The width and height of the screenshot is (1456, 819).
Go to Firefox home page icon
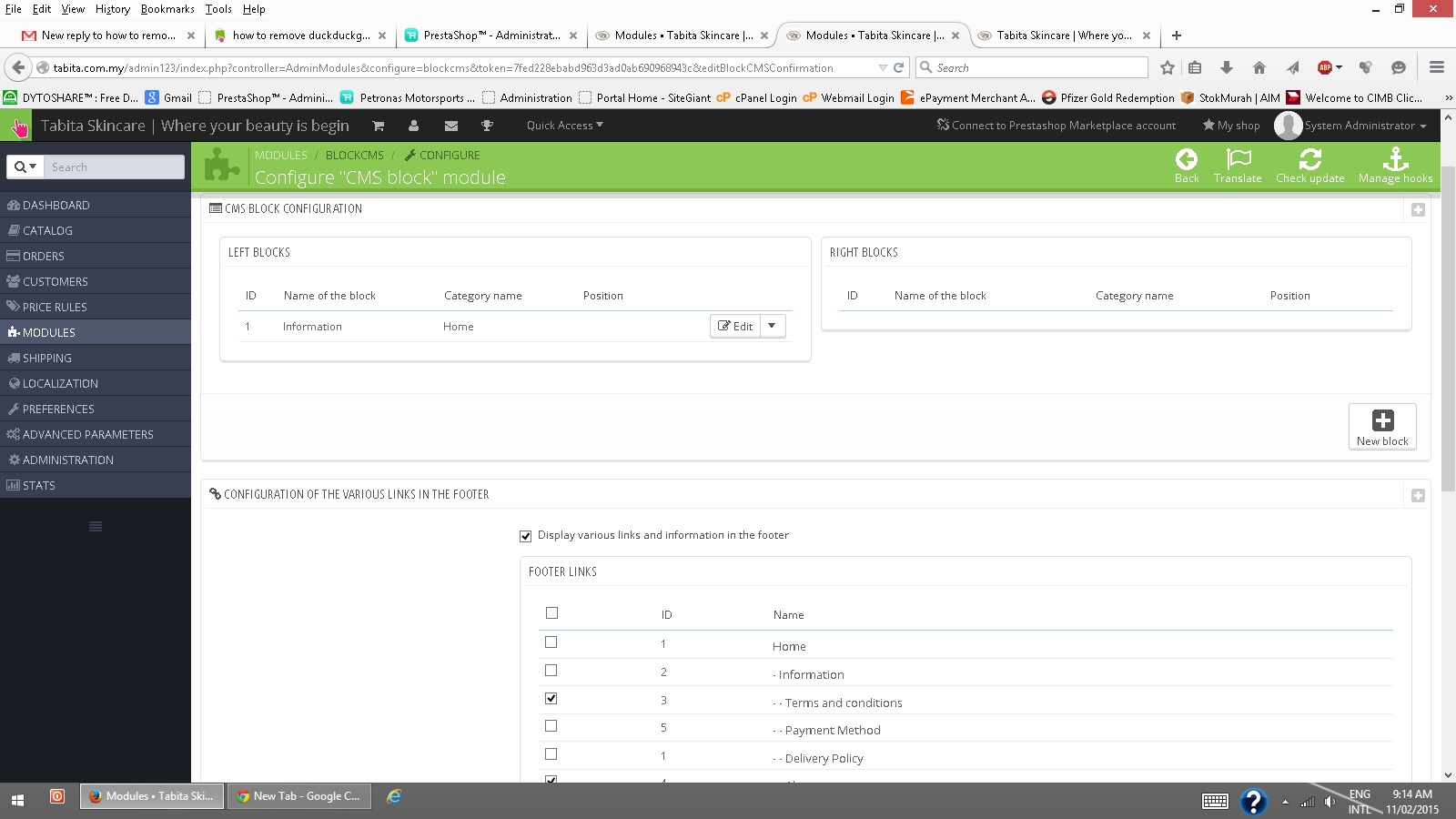coord(1259,67)
